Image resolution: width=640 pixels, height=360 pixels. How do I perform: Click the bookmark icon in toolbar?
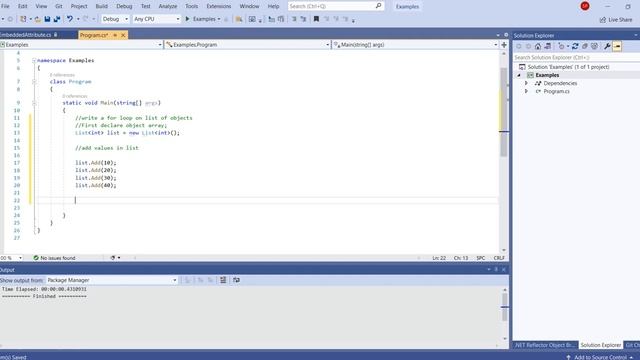(316, 19)
